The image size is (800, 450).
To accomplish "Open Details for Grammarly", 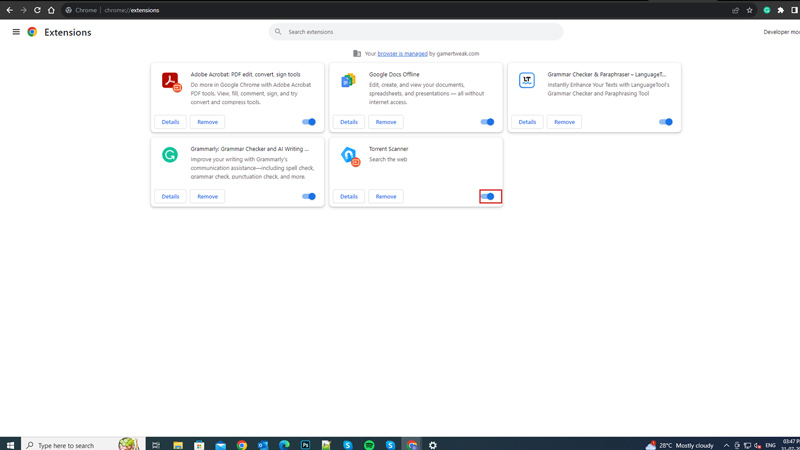I will pos(170,196).
